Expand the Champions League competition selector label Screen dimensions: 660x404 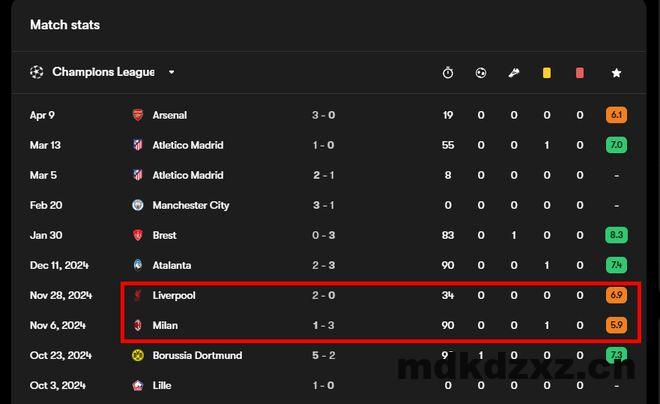tap(103, 72)
